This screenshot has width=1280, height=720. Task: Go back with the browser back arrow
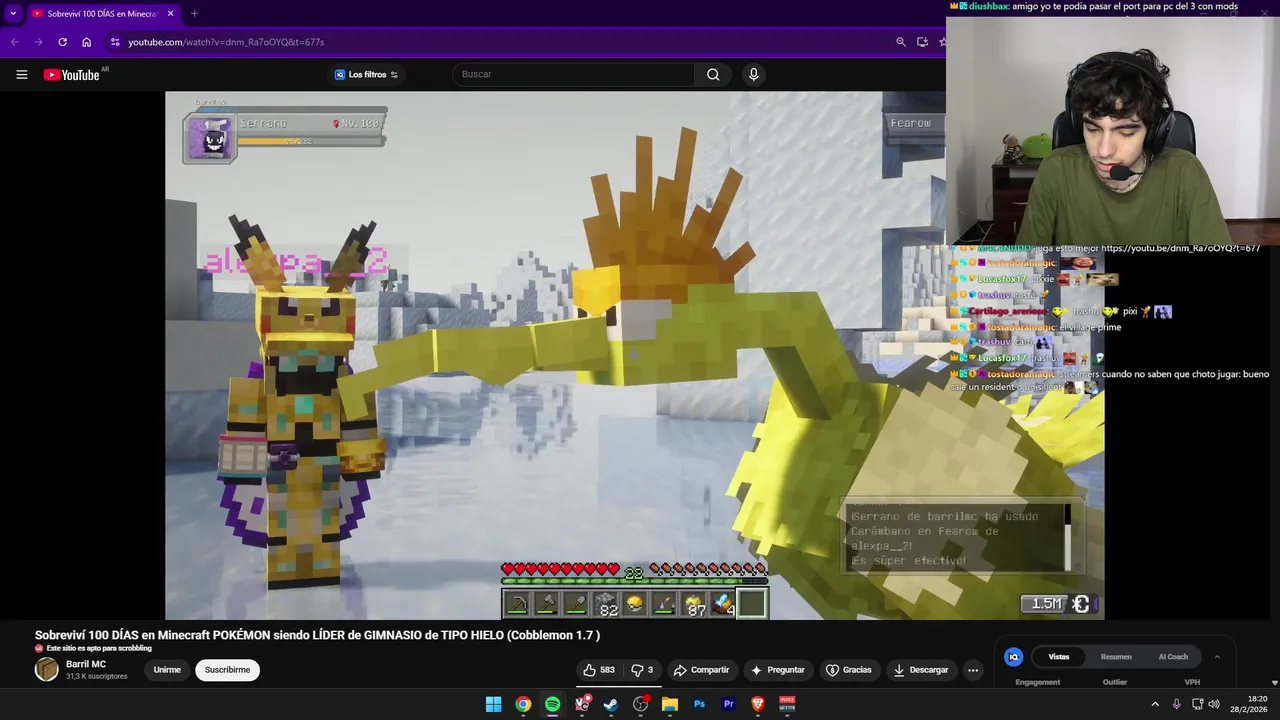click(14, 42)
